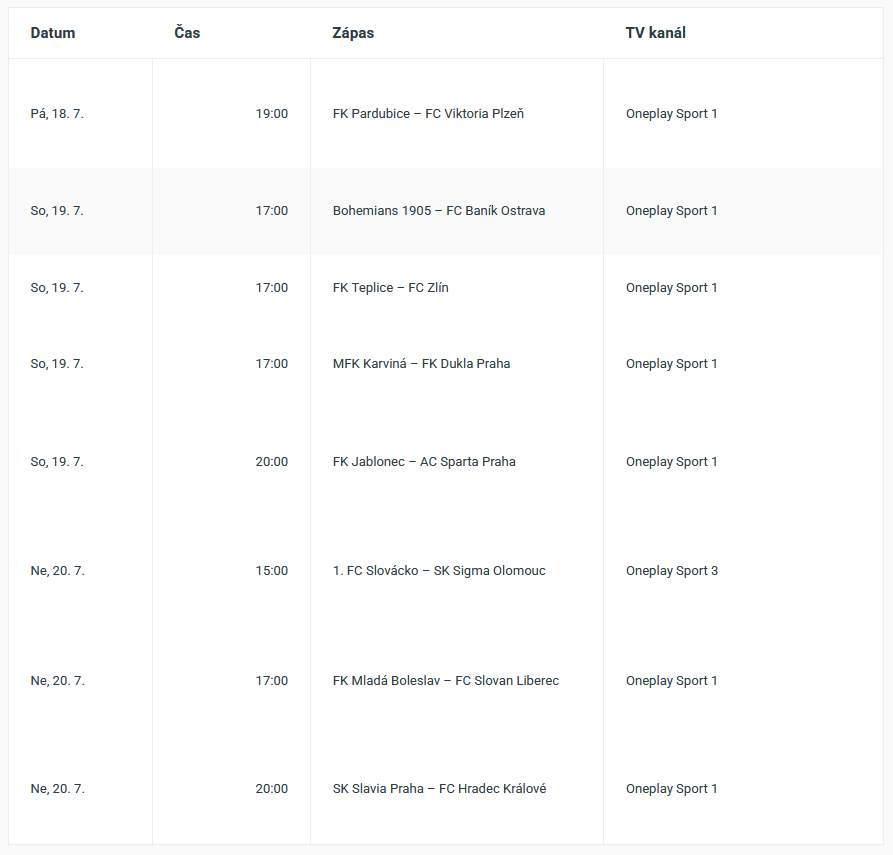893x855 pixels.
Task: Click FK Pardubice – FC Viktoria Plzeň match
Action: click(428, 114)
